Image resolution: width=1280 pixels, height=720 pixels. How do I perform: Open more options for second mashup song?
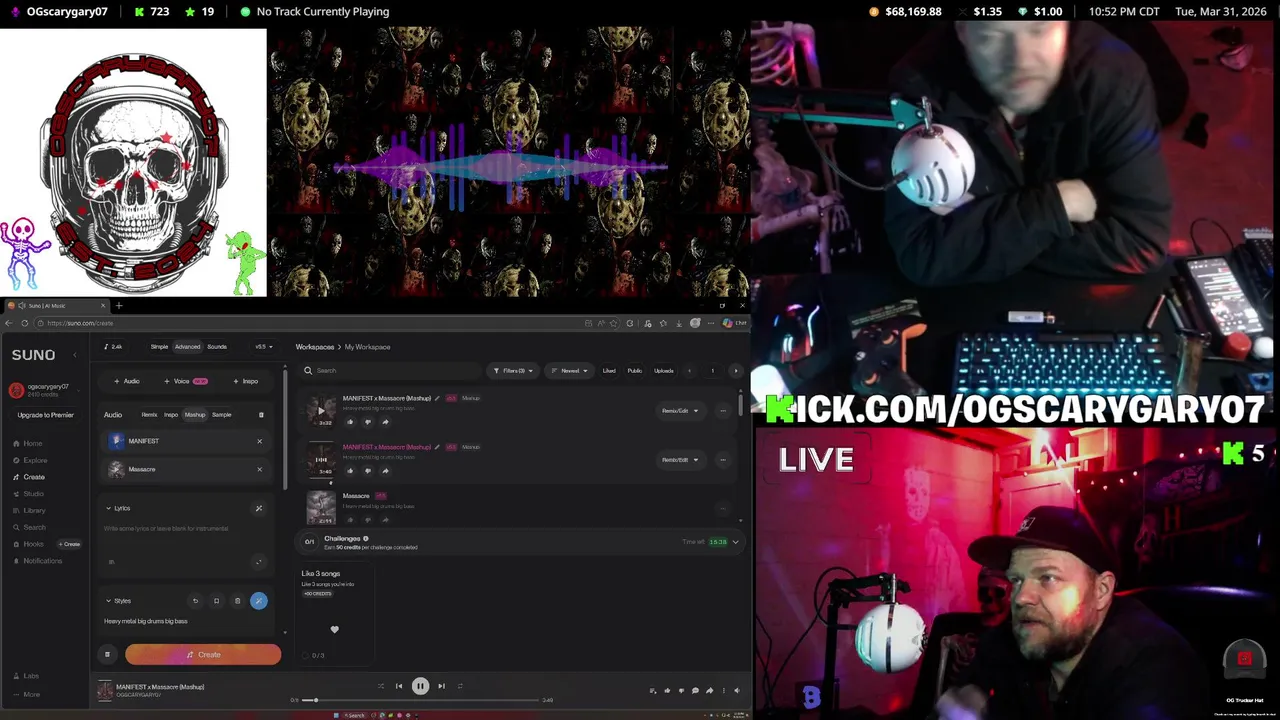tap(723, 460)
